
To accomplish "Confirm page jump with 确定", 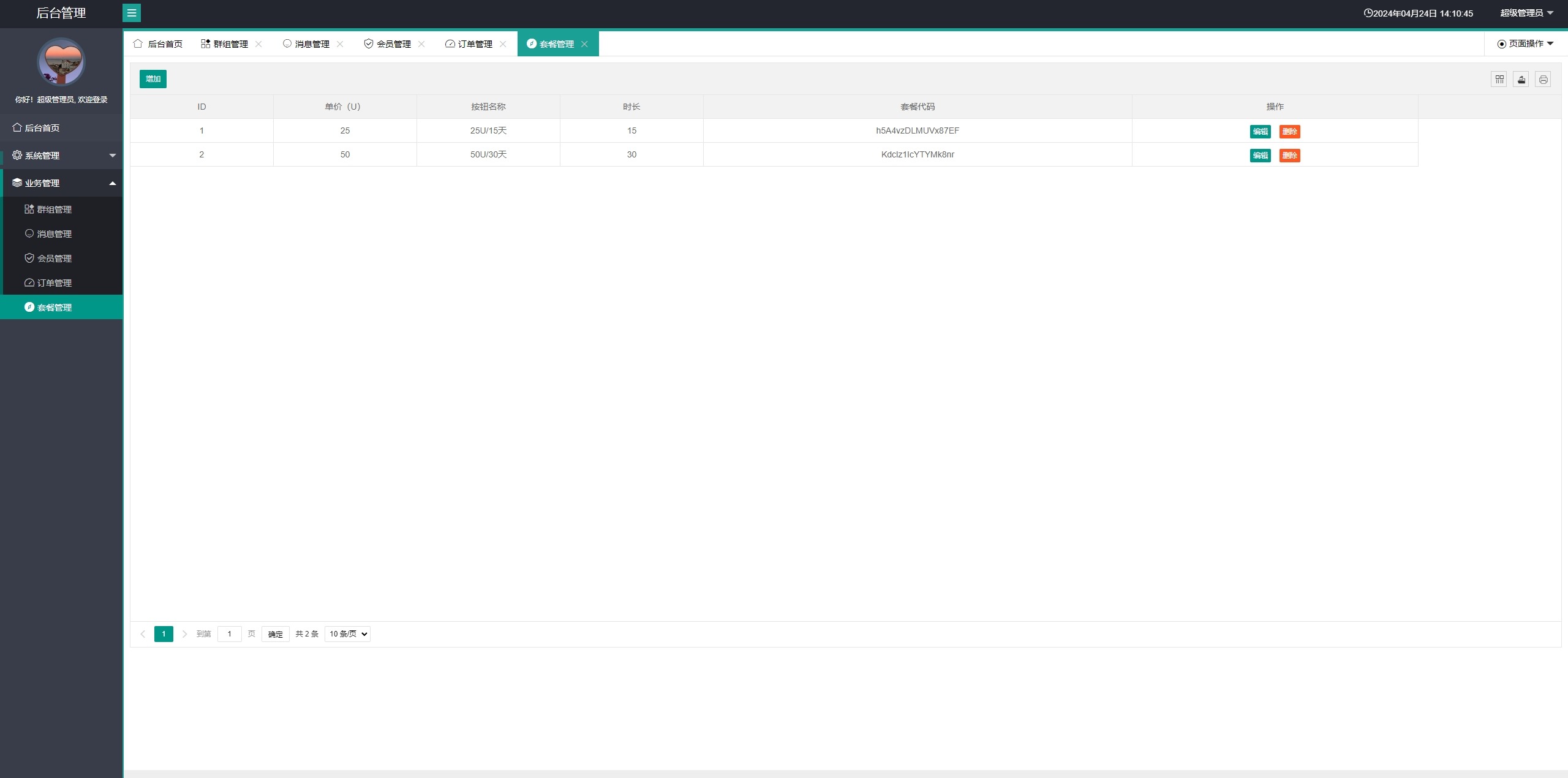I will coord(276,634).
